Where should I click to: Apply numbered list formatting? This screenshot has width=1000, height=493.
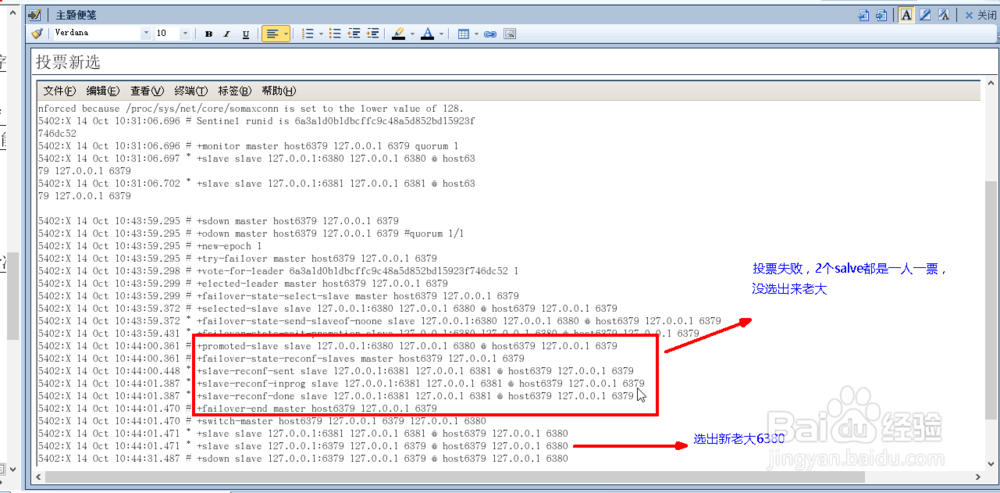click(x=308, y=34)
